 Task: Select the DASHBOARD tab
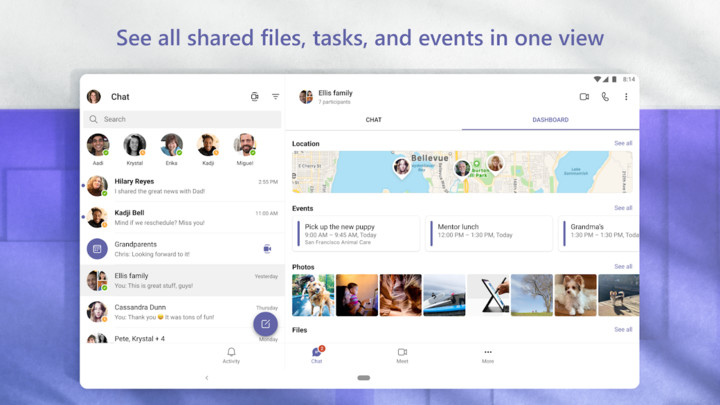pos(550,120)
